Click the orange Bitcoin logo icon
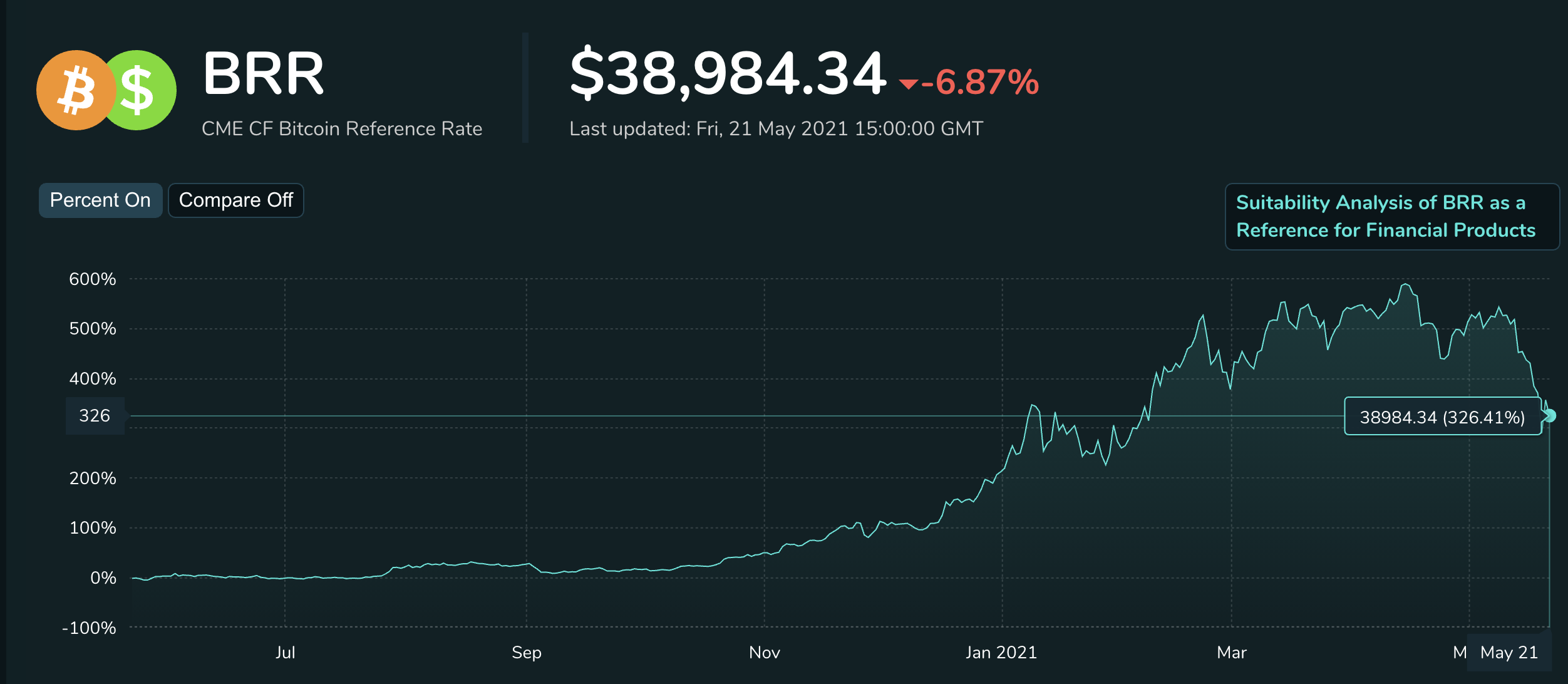The width and height of the screenshot is (1568, 684). (x=76, y=90)
